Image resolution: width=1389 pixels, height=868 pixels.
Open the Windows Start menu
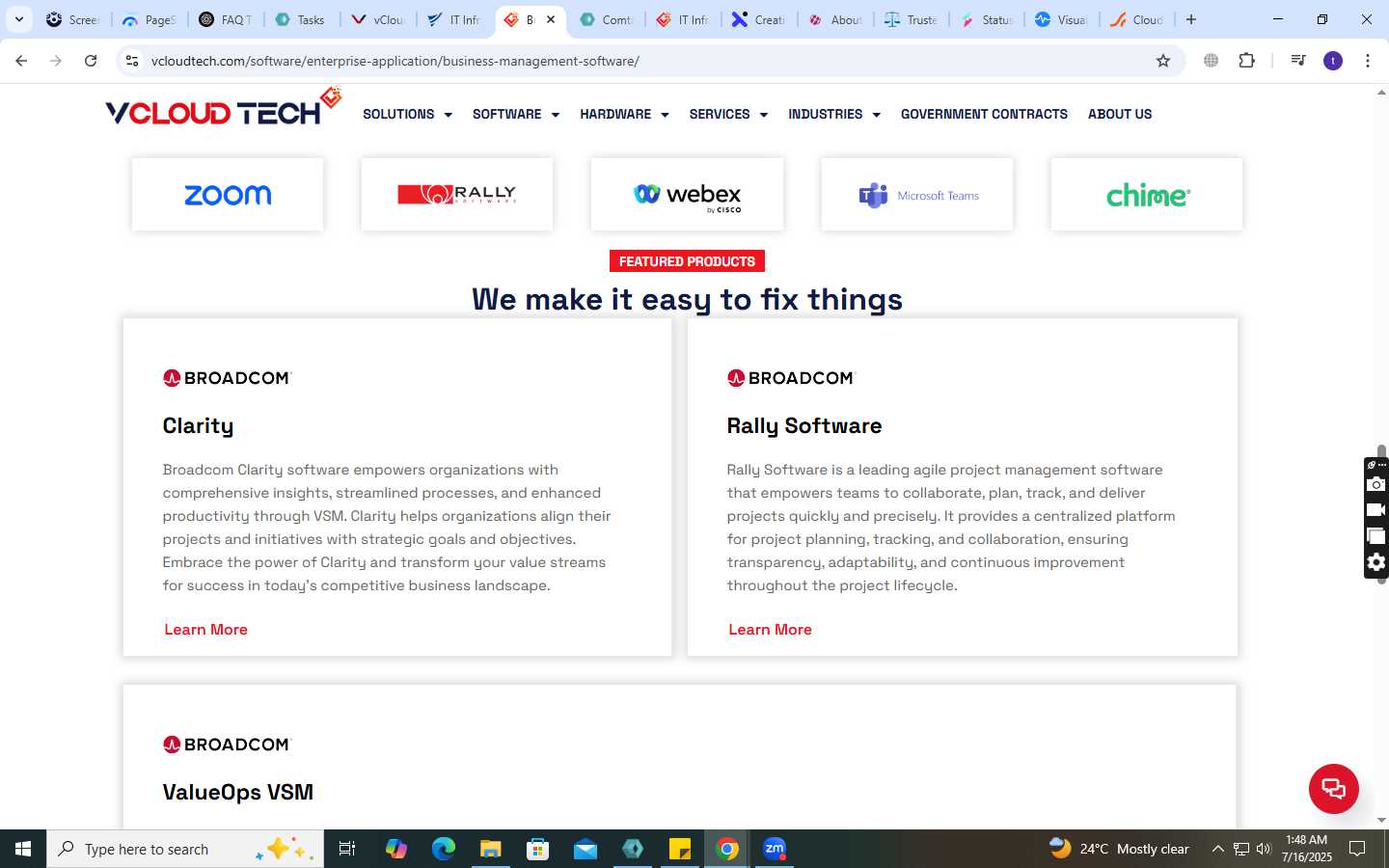tap(23, 849)
